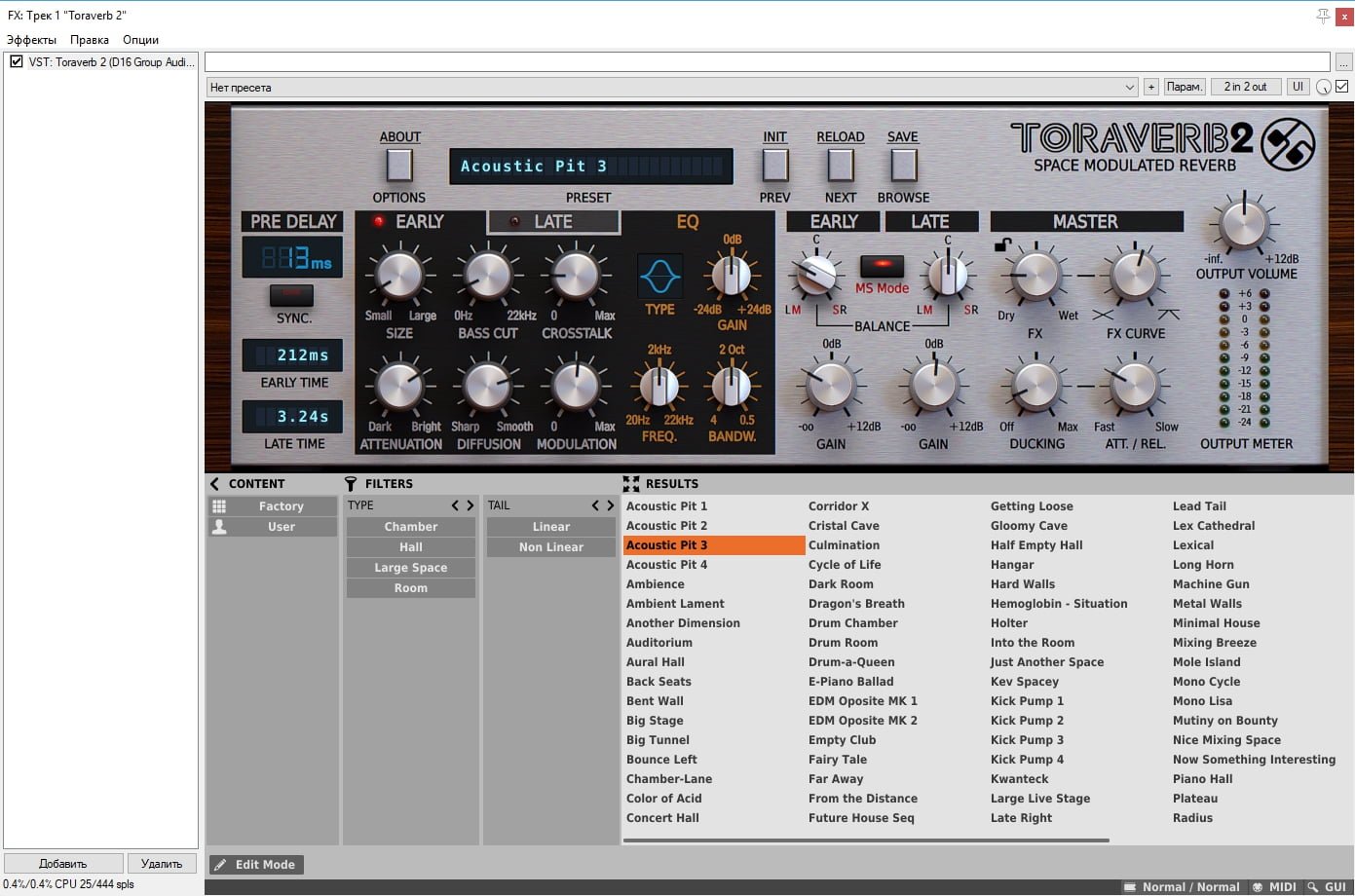Click the Парам. button
The height and width of the screenshot is (896, 1355).
coord(1185,87)
